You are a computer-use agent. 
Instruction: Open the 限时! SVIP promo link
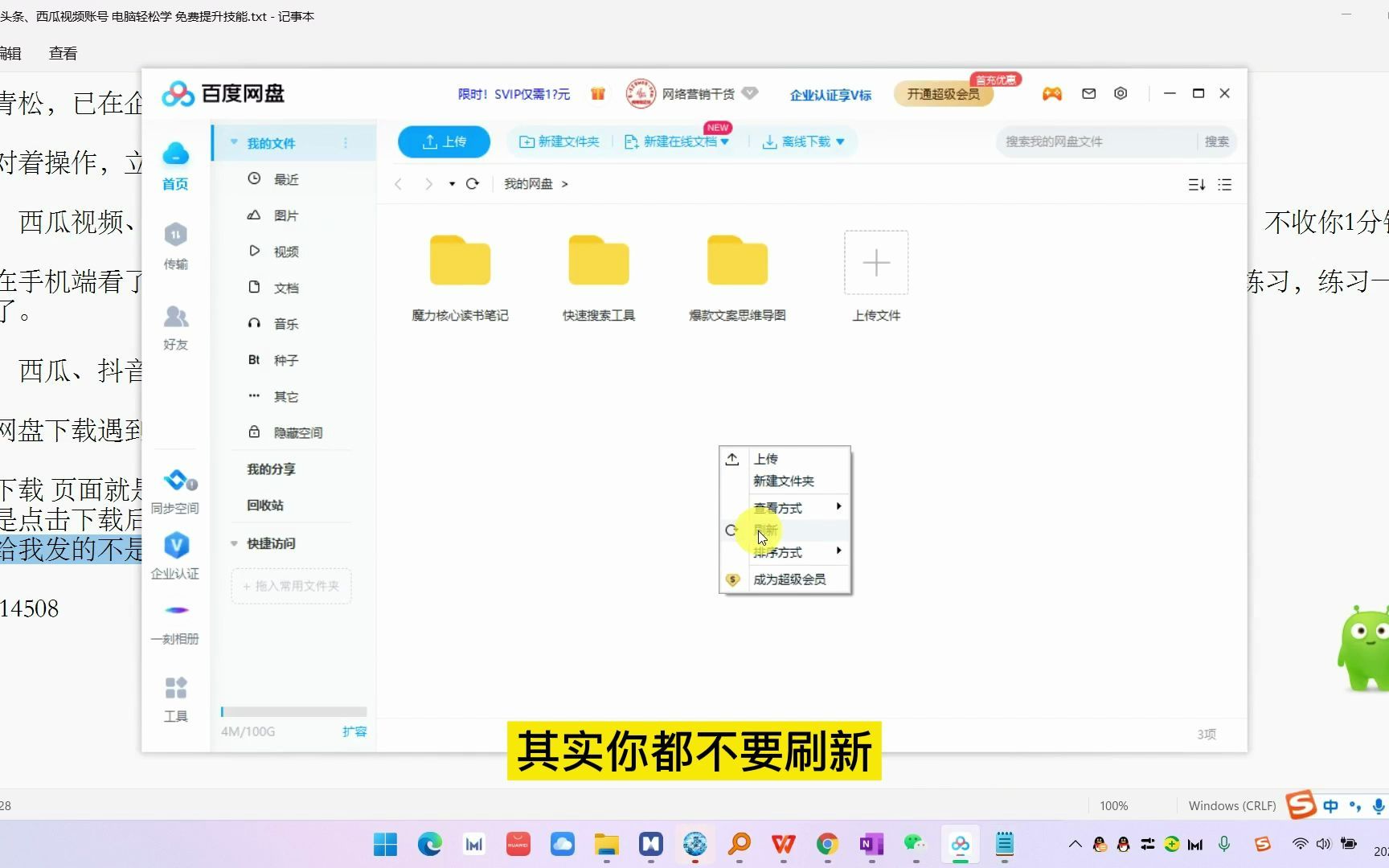coord(514,94)
